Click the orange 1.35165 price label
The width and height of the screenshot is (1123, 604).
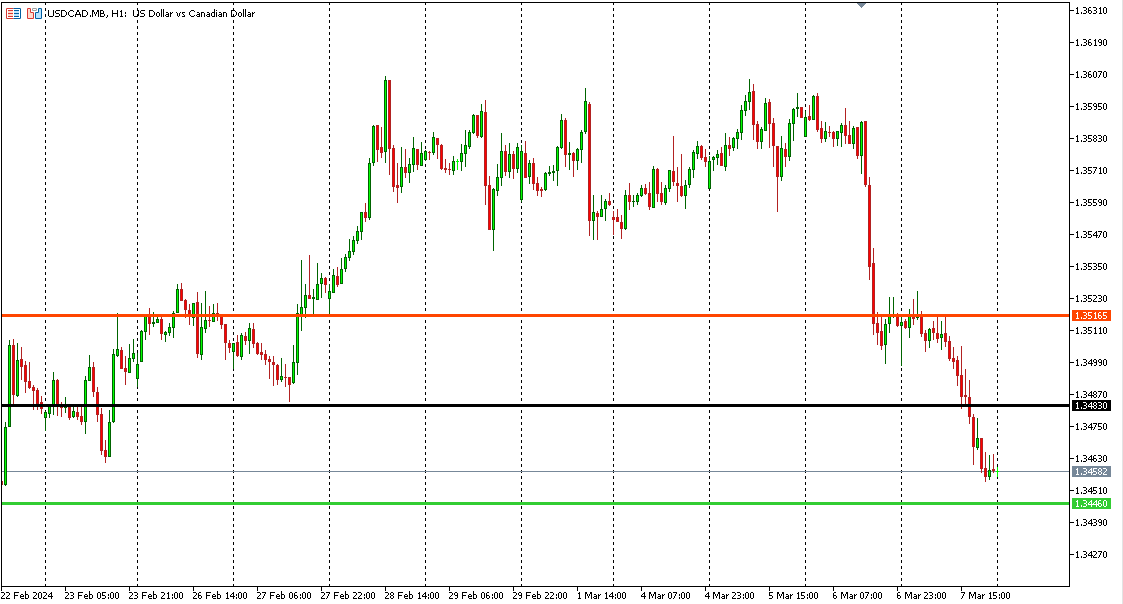(x=1090, y=315)
